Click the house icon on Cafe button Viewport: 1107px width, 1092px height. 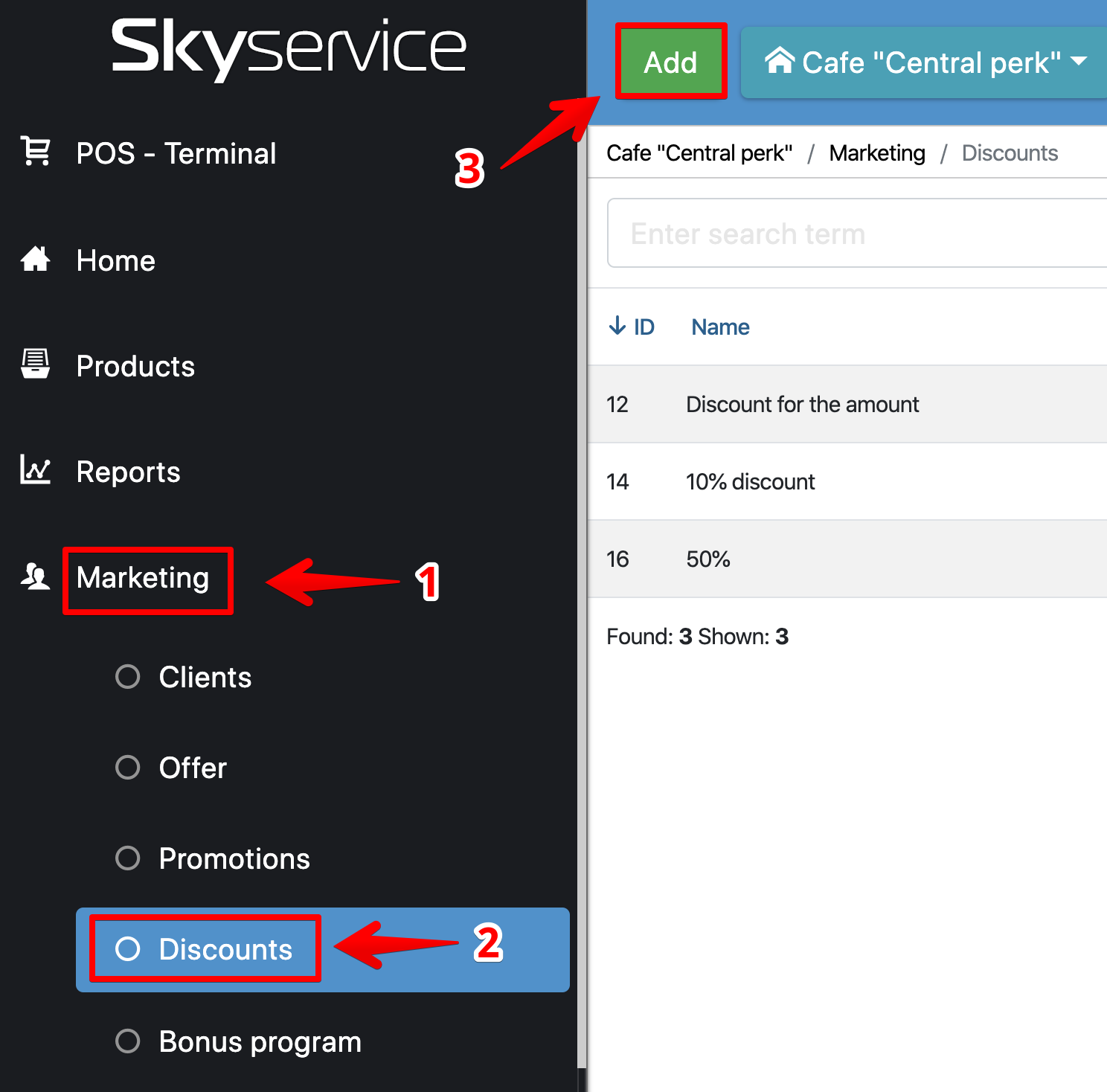779,62
